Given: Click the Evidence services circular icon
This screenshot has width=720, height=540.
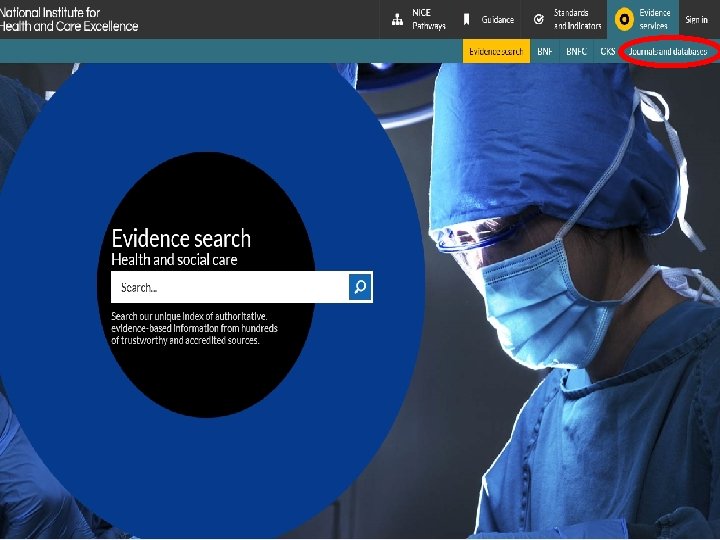Looking at the screenshot, I should tap(624, 19).
